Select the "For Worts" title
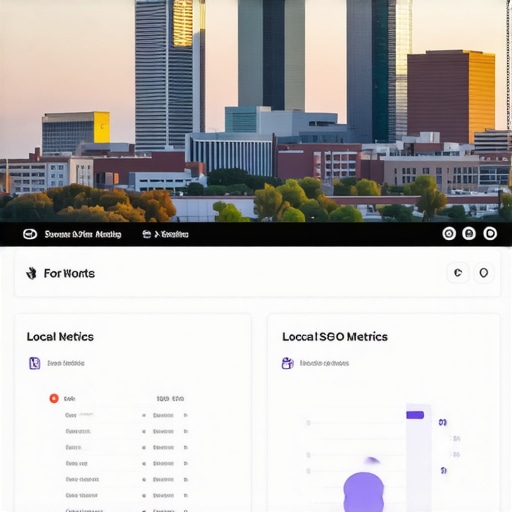The width and height of the screenshot is (512, 512). coord(69,273)
